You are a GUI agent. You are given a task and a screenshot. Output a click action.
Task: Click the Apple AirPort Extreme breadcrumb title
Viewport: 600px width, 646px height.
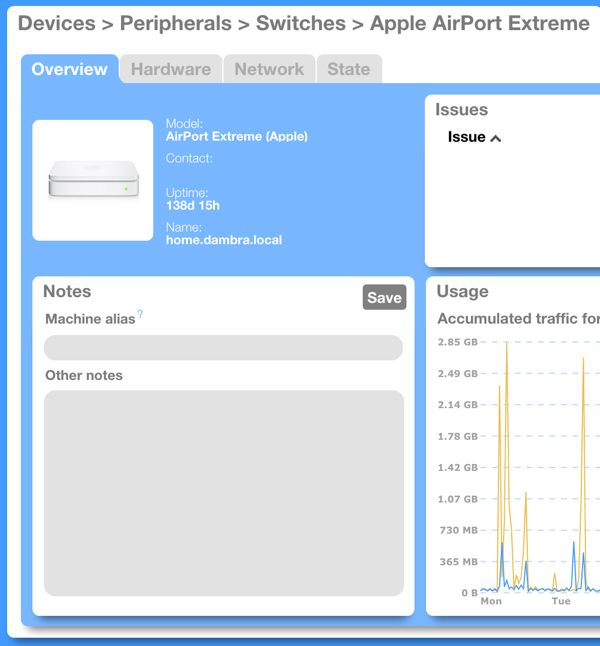click(480, 23)
